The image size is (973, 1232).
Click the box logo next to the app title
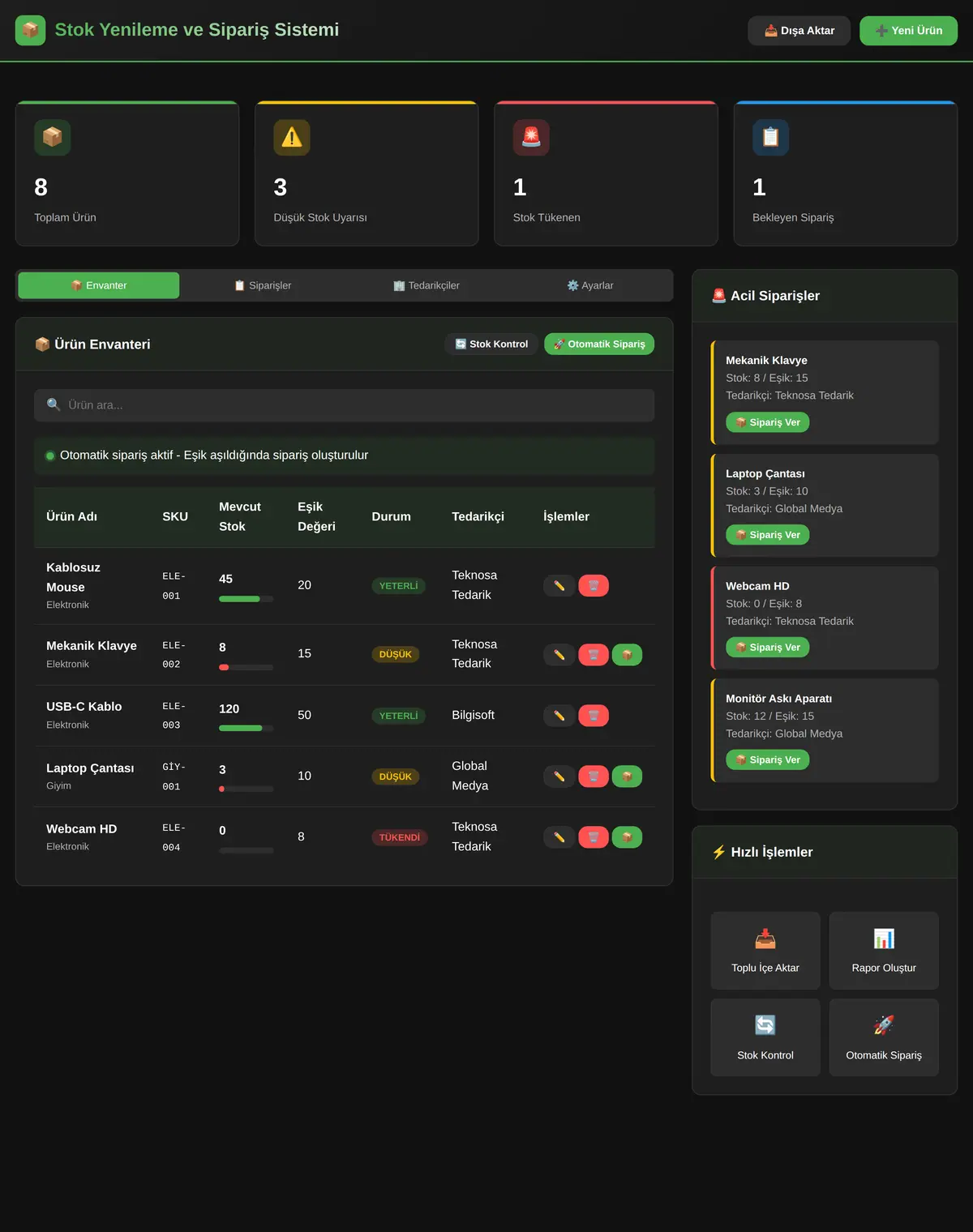[30, 30]
